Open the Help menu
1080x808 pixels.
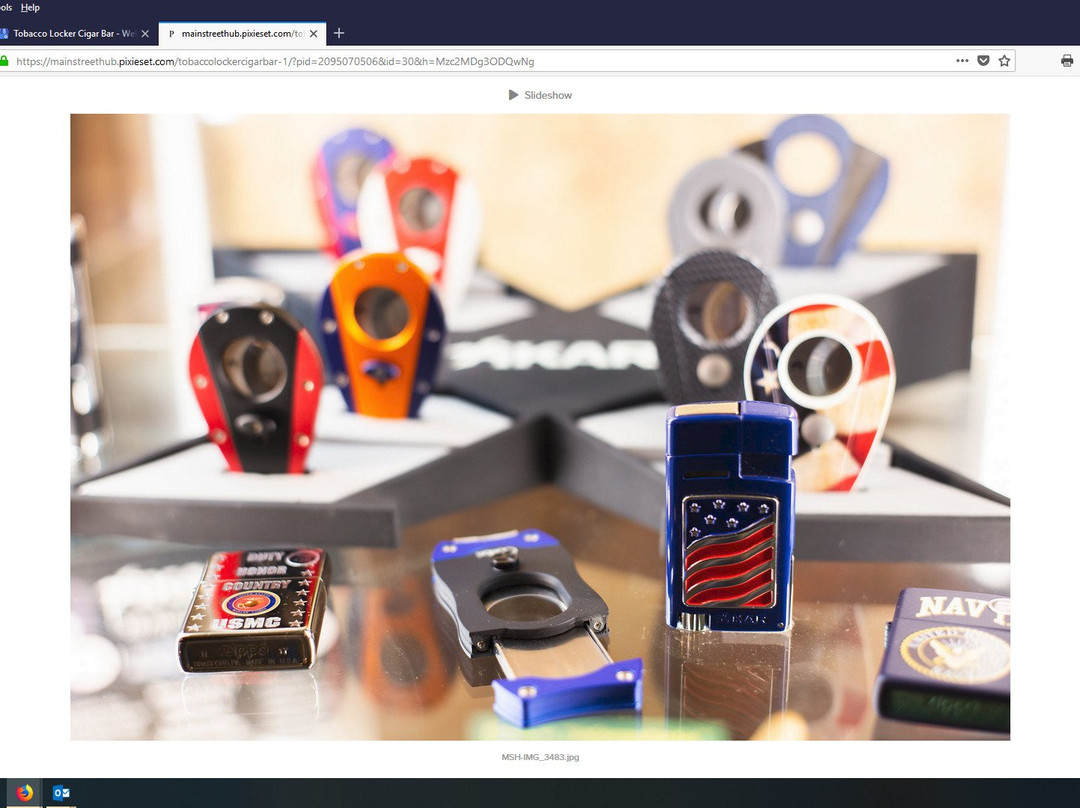coord(30,8)
